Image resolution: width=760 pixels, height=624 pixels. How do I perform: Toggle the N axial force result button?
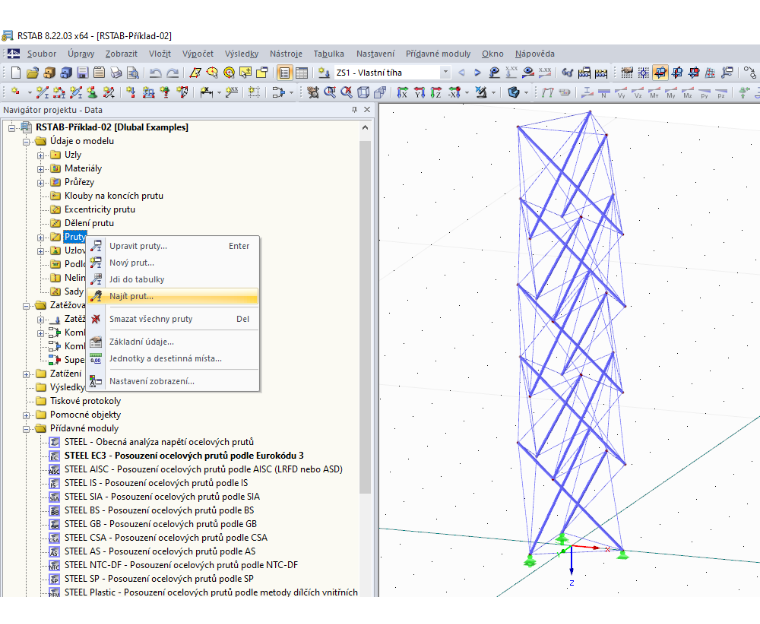tap(604, 92)
